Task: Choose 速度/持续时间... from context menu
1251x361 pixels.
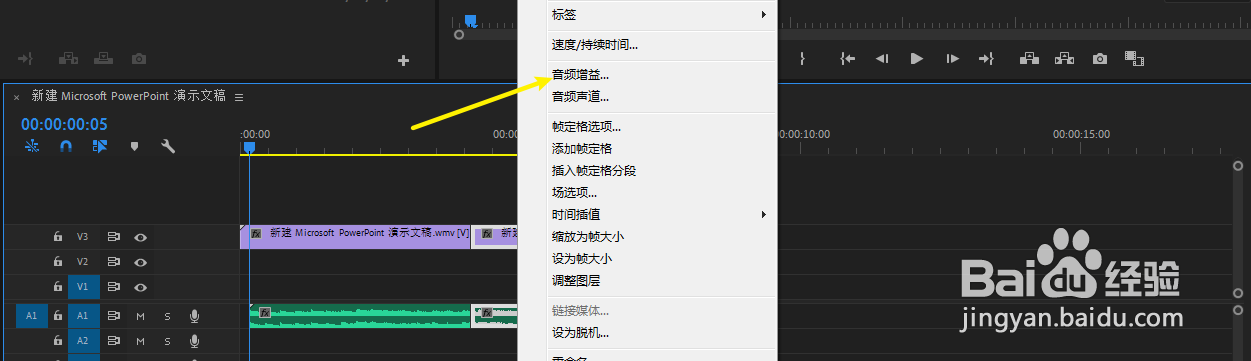Action: point(647,44)
